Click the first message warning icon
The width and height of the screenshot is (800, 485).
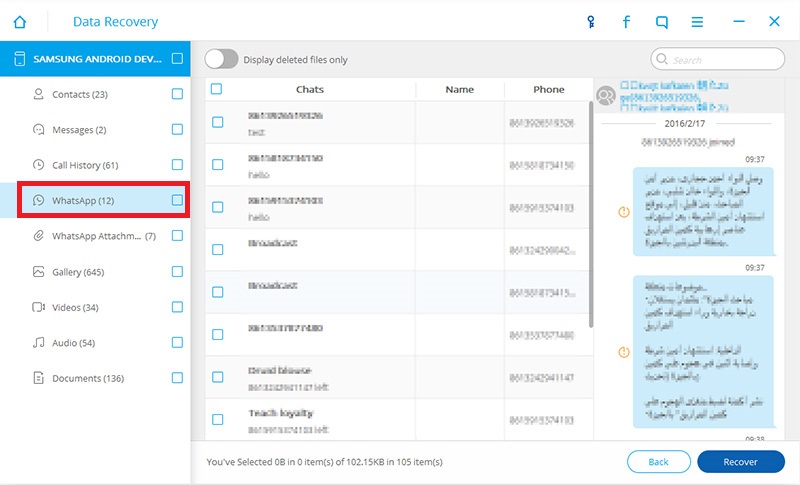click(x=623, y=212)
